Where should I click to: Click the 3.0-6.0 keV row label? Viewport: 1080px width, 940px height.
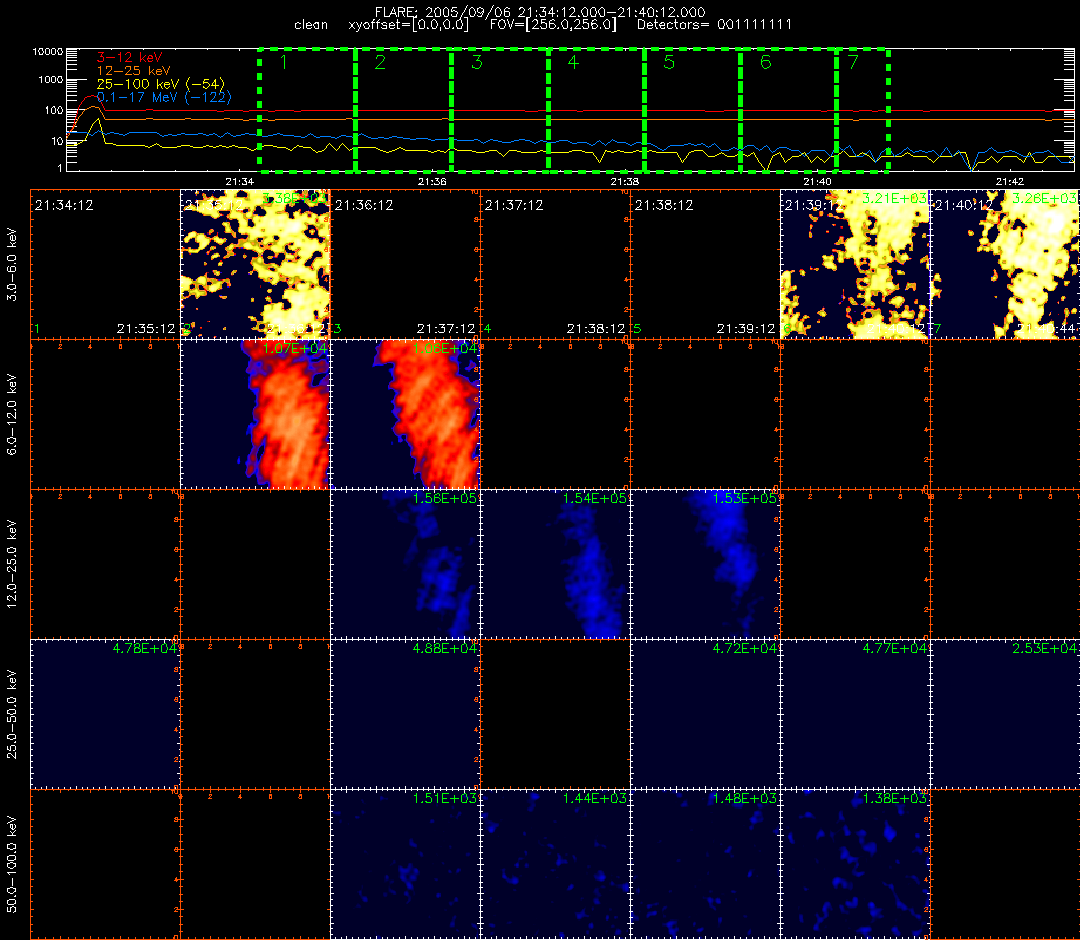pos(12,264)
